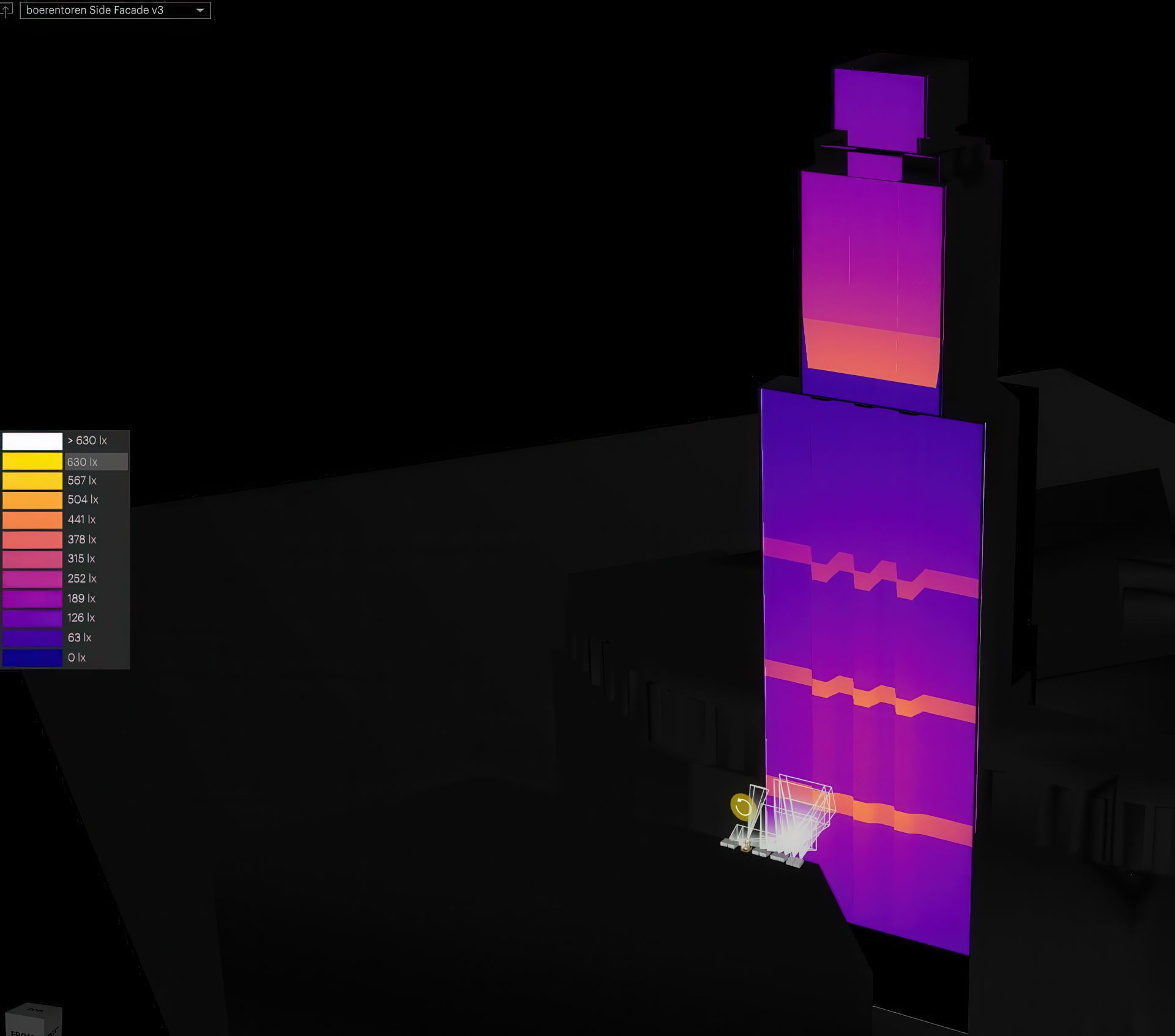Image resolution: width=1175 pixels, height=1036 pixels.
Task: Select the rightmost grey floodlight fixture
Action: tap(798, 863)
